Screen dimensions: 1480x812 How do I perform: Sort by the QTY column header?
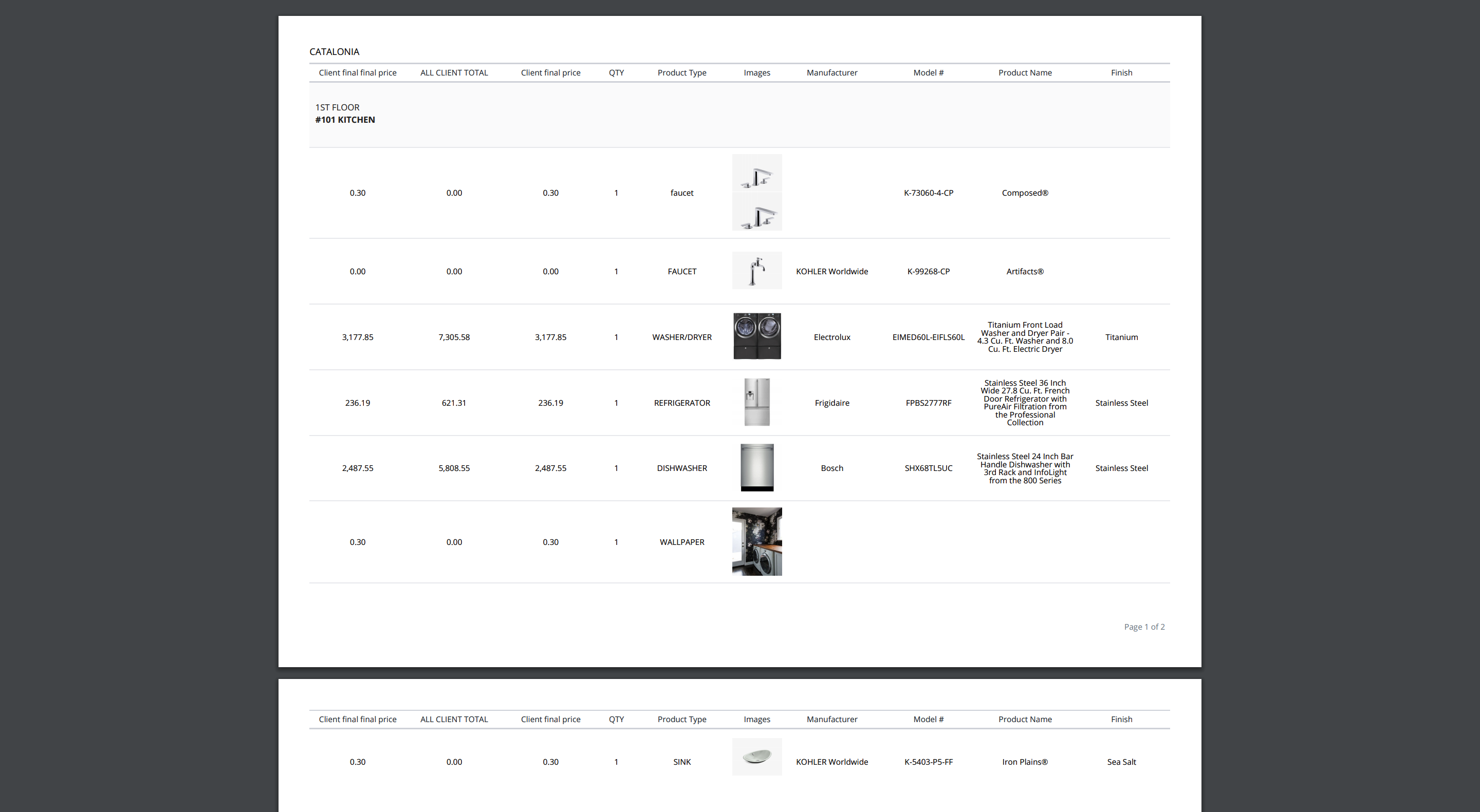[x=616, y=72]
